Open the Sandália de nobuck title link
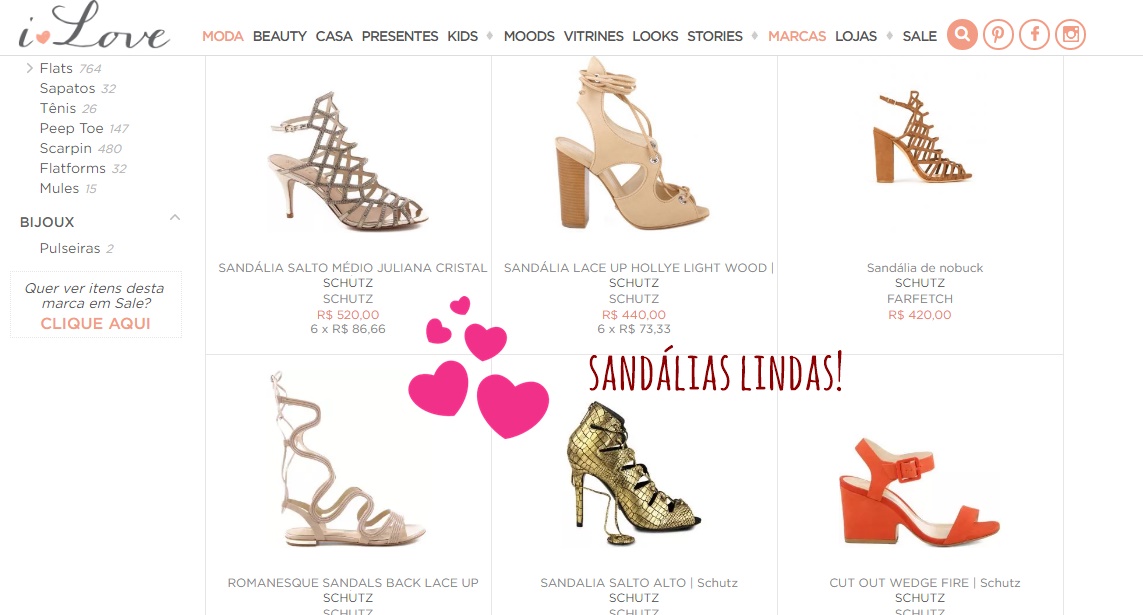Screen dimensions: 1143x615 924,267
